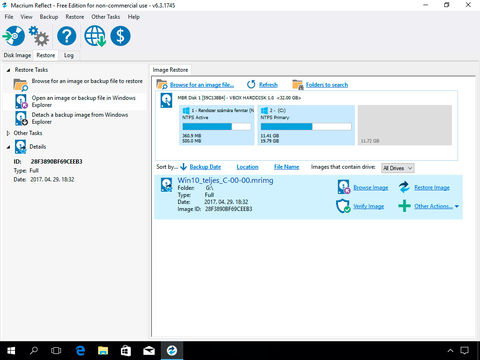Expand the Other Tasks section
This screenshot has height=360, width=480.
8,133
